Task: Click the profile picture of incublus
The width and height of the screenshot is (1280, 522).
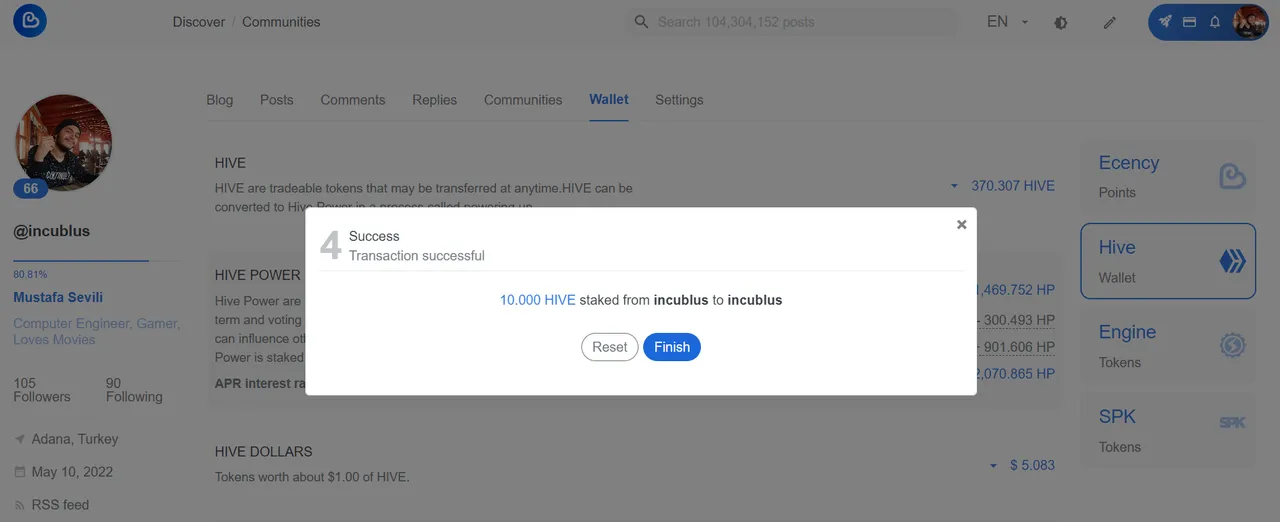Action: click(63, 143)
